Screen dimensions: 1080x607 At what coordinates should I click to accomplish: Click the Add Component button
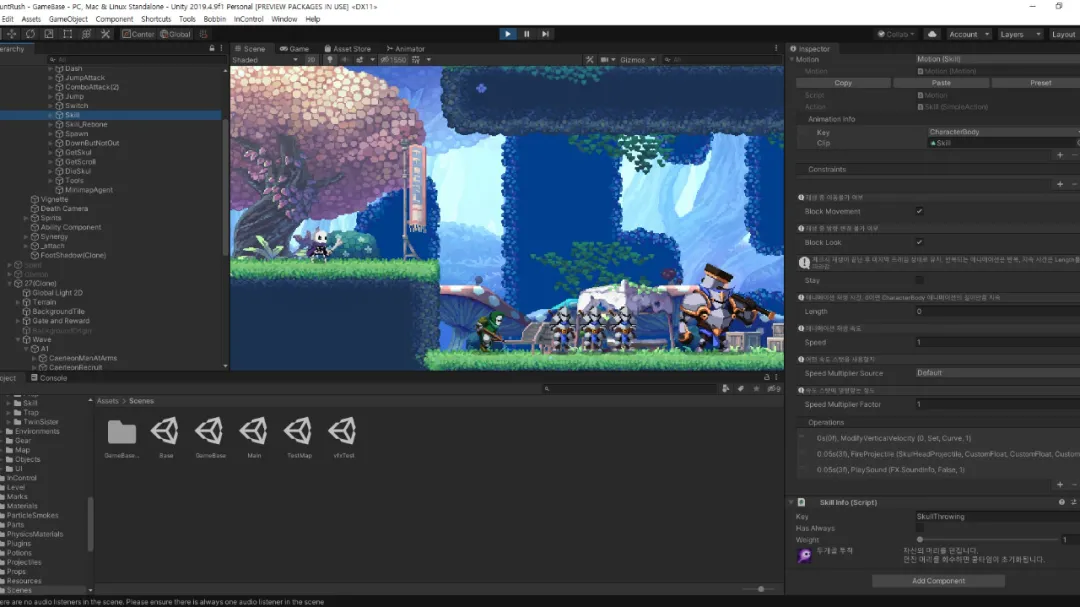938,581
